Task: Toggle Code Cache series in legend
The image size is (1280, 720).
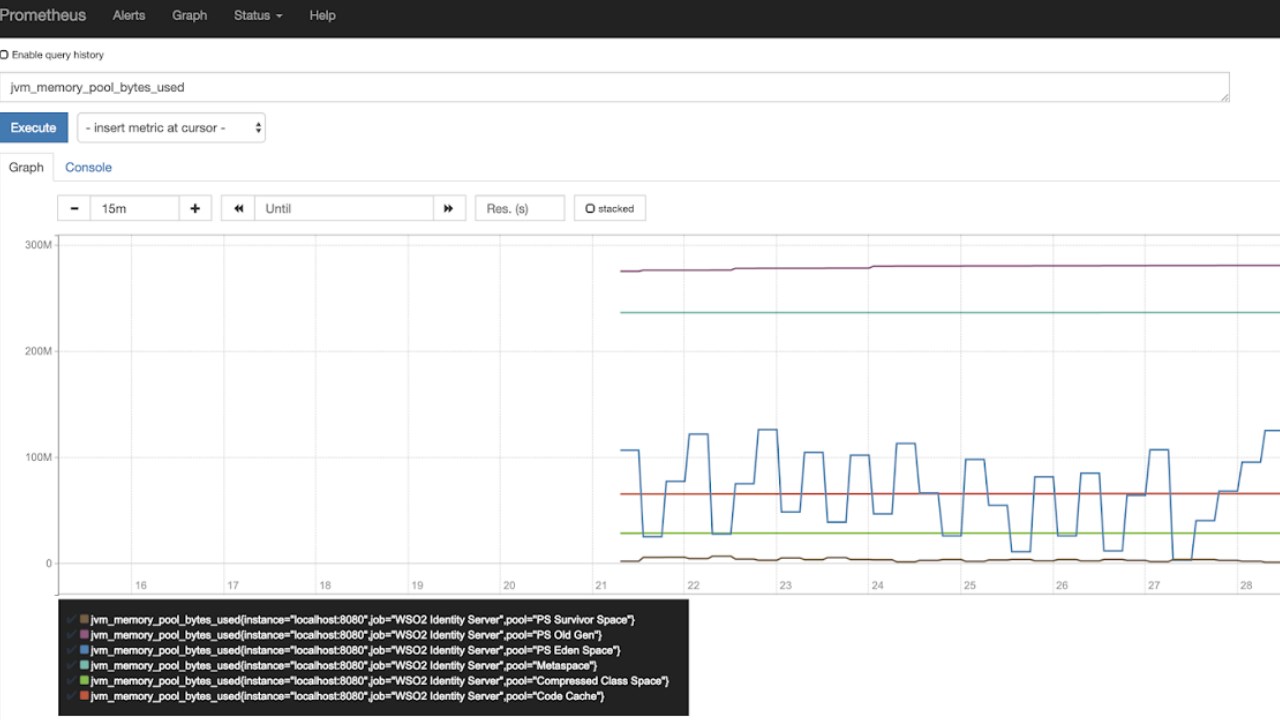Action: coord(347,696)
